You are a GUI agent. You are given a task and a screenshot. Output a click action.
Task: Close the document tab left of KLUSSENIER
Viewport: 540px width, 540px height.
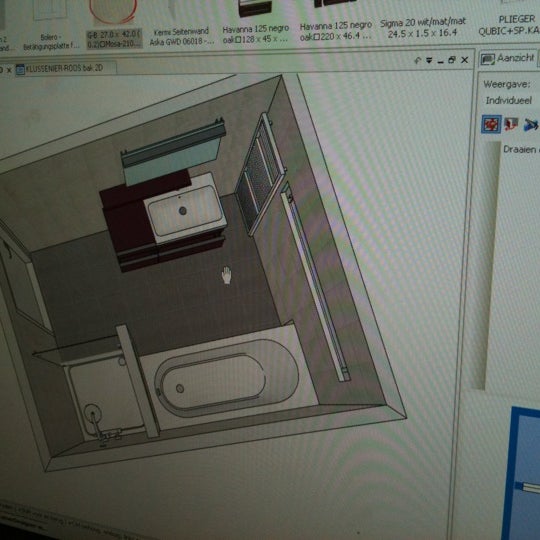(9, 70)
